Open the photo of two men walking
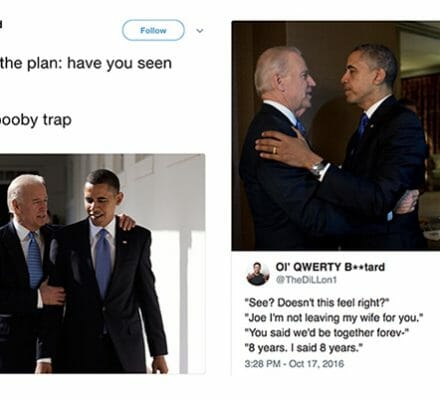This screenshot has width=440, height=400. [102, 264]
